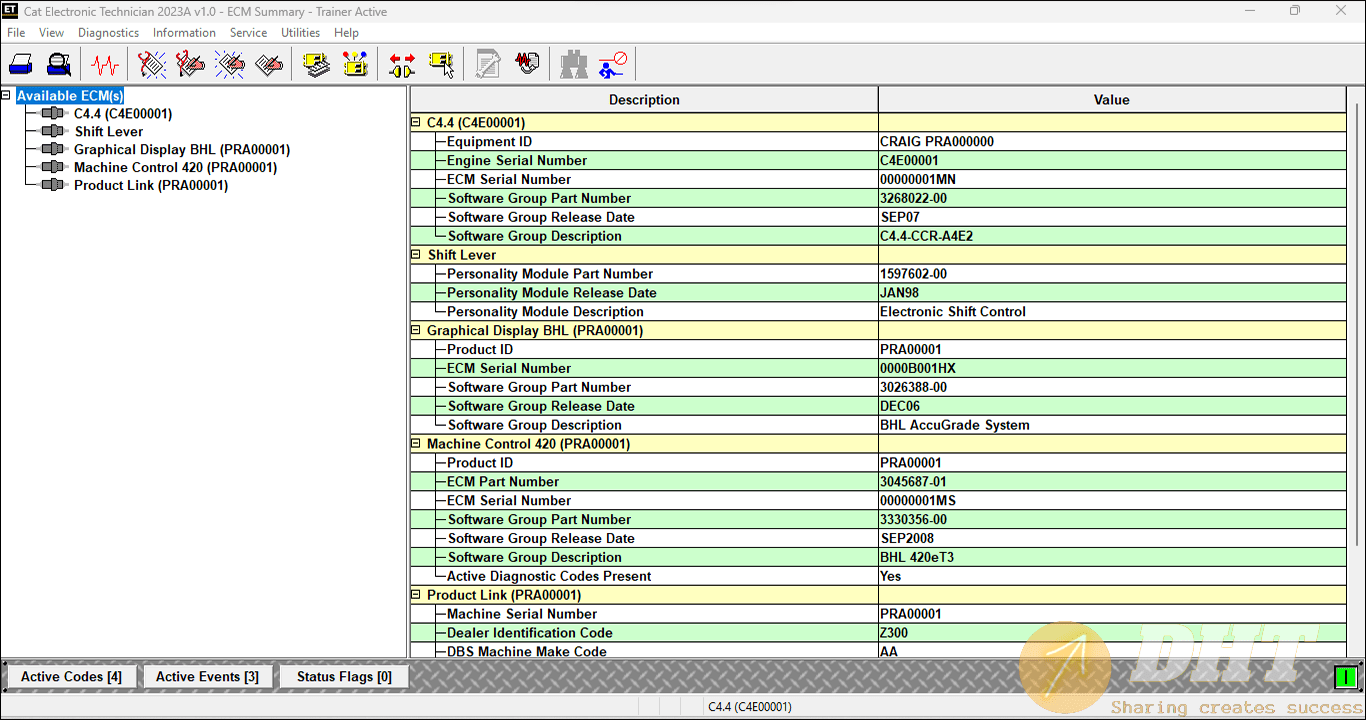Click the Active Event Codes icon
Viewport: 1366px width, 720px height.
[x=229, y=64]
